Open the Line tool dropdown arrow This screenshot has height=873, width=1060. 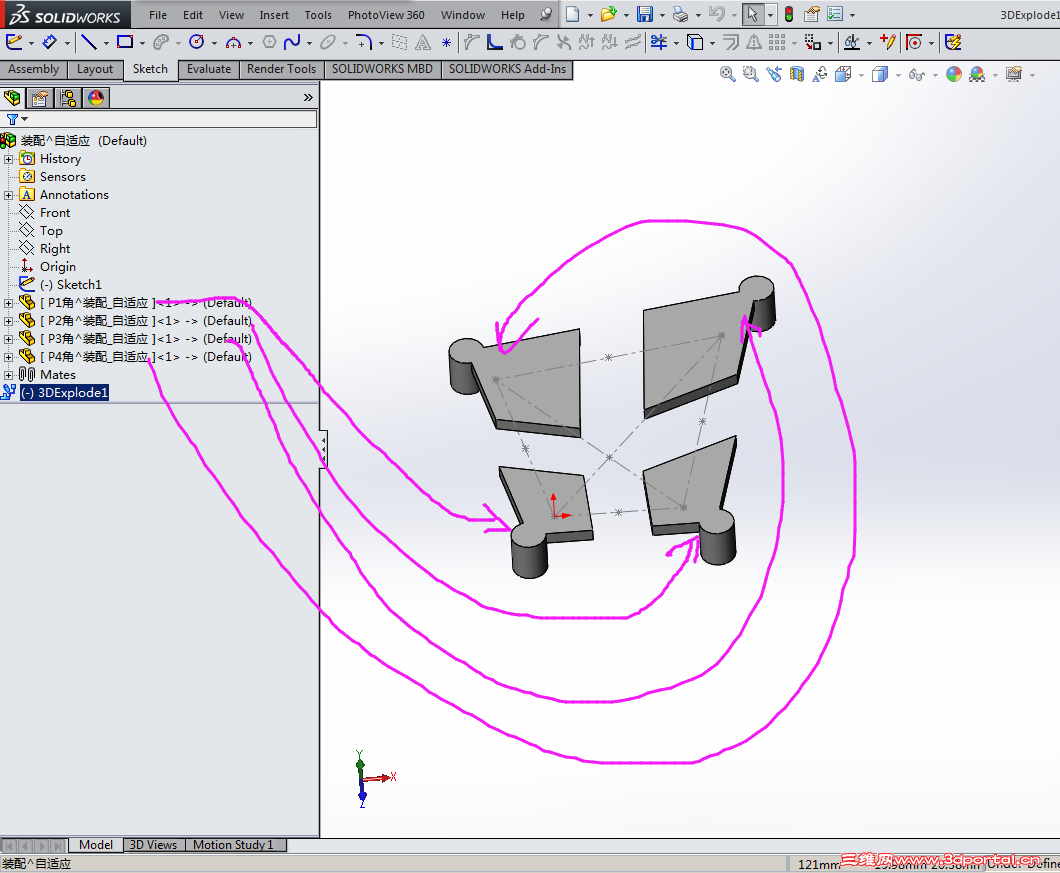[106, 43]
